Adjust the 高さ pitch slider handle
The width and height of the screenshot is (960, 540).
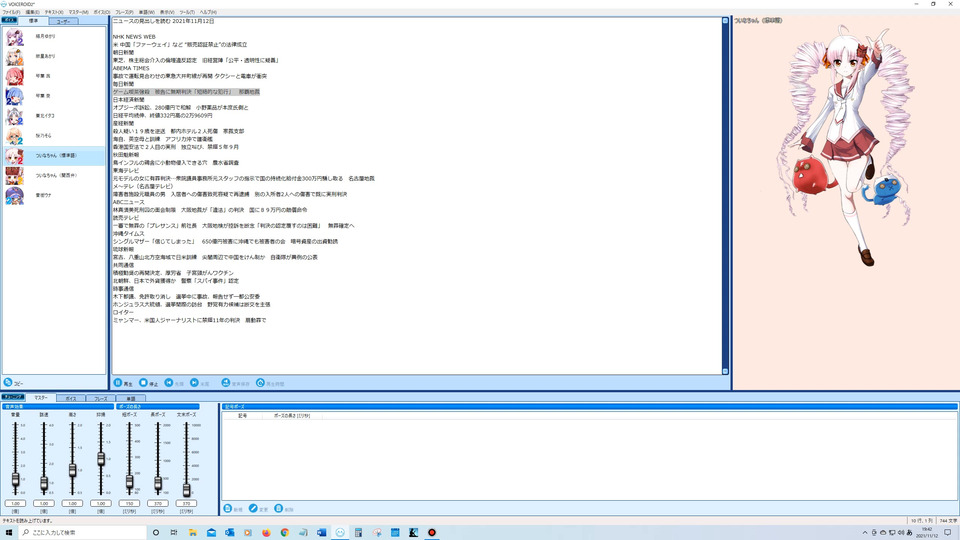coord(72,470)
